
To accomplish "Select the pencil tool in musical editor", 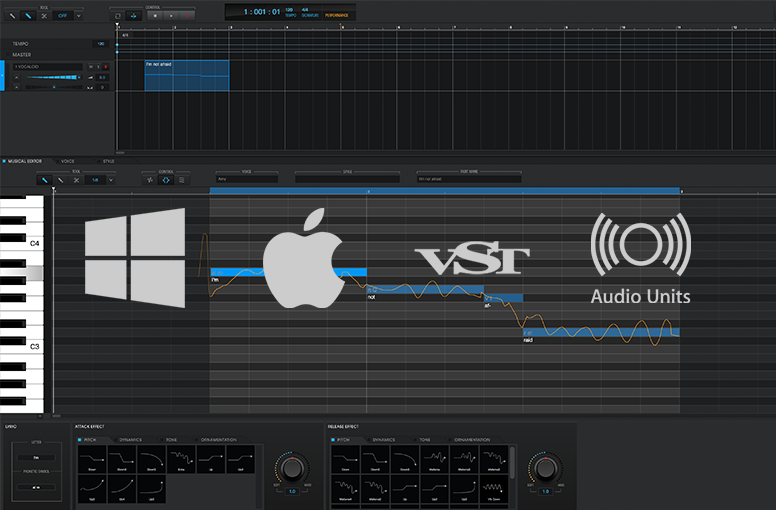I will (x=45, y=180).
